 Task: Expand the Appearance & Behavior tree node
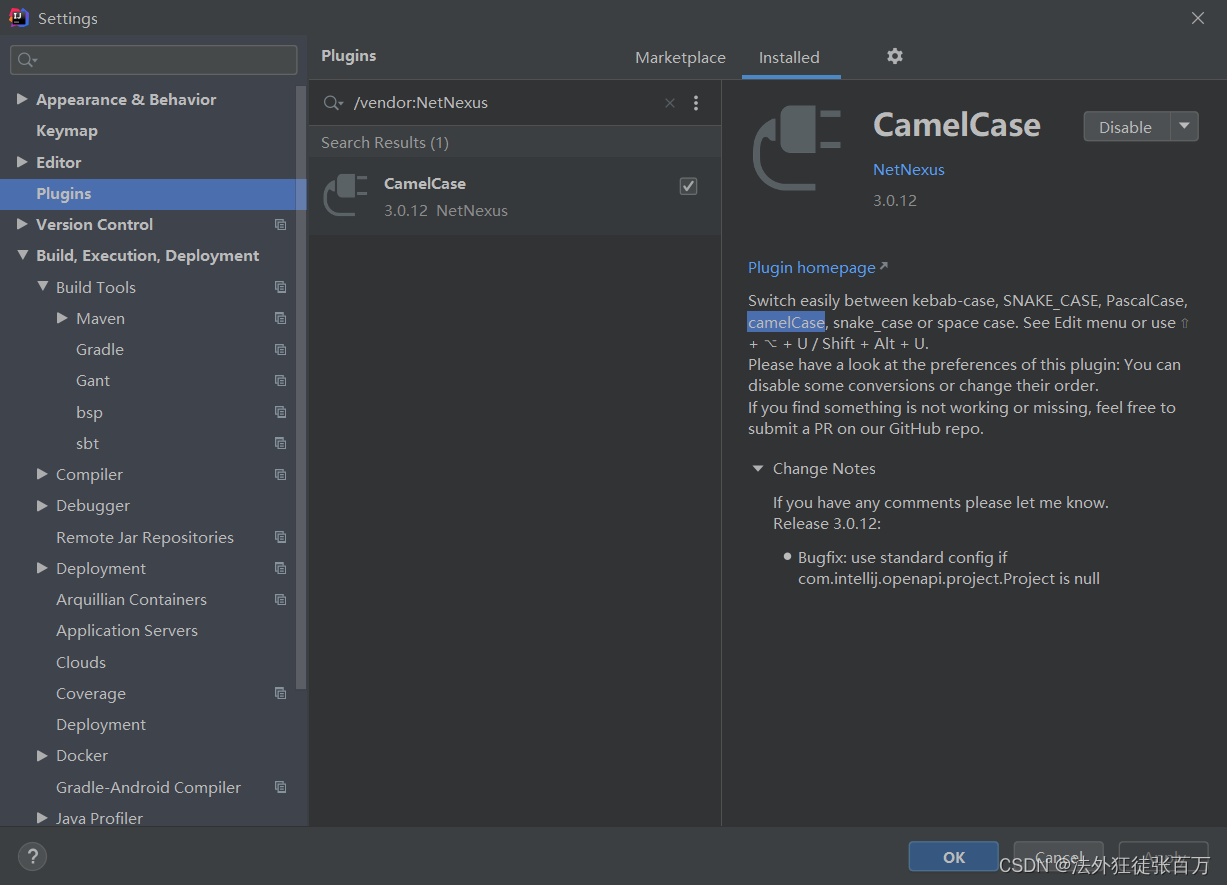22,99
